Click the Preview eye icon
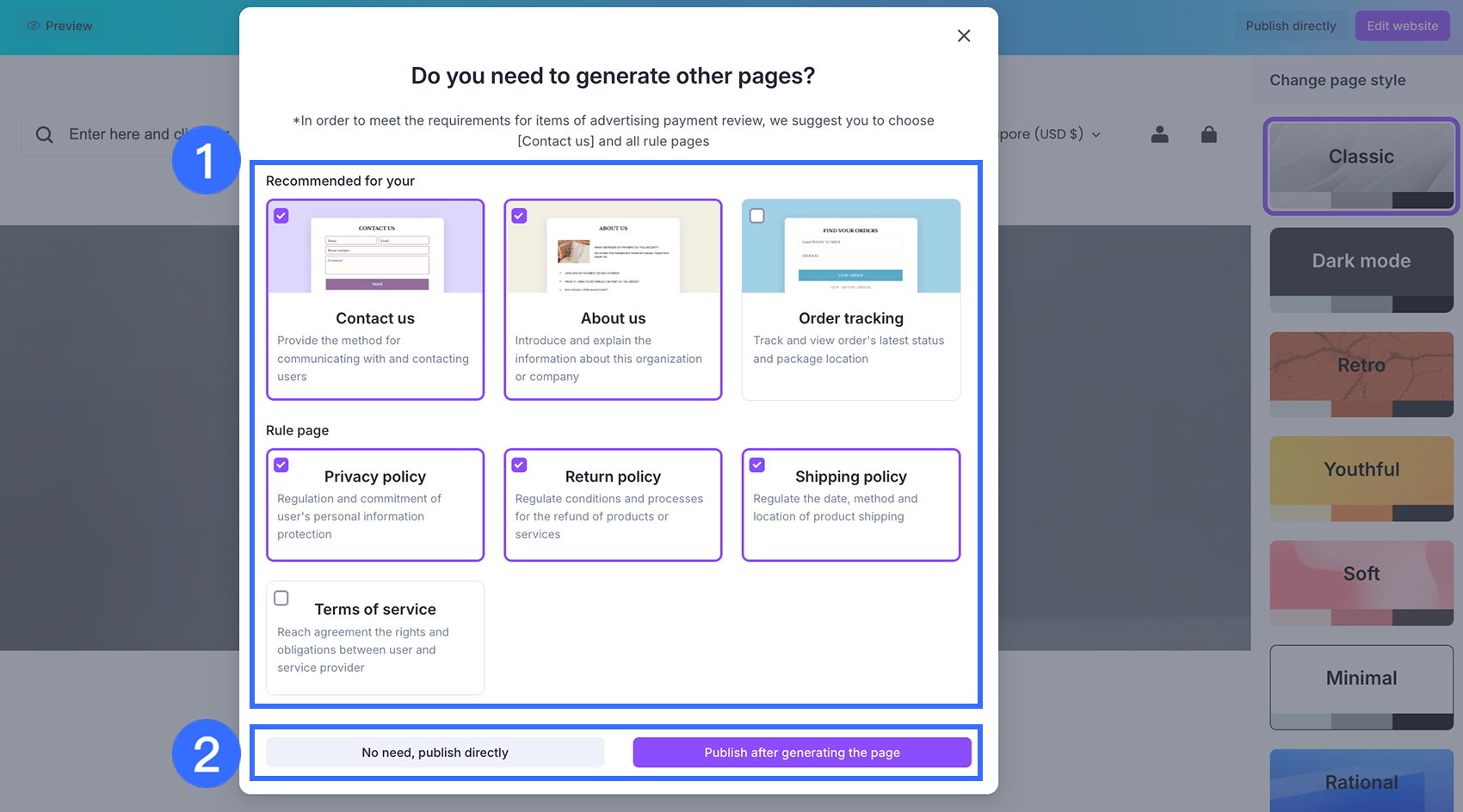1463x812 pixels. [34, 26]
